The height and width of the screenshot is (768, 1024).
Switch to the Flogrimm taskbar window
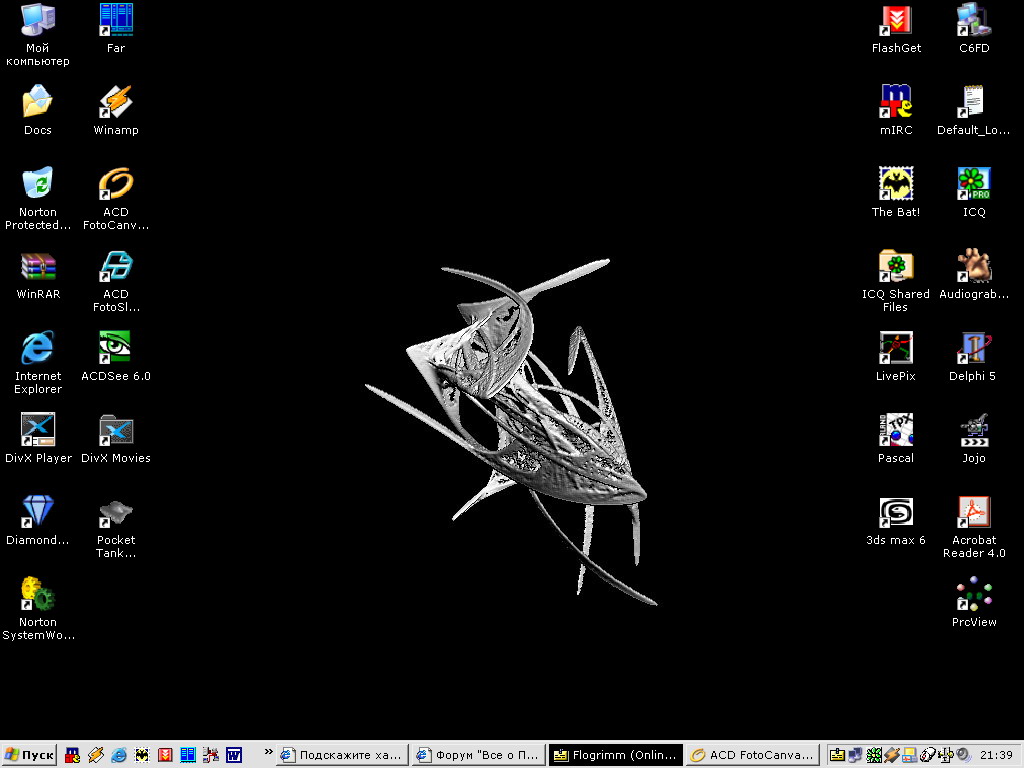615,755
